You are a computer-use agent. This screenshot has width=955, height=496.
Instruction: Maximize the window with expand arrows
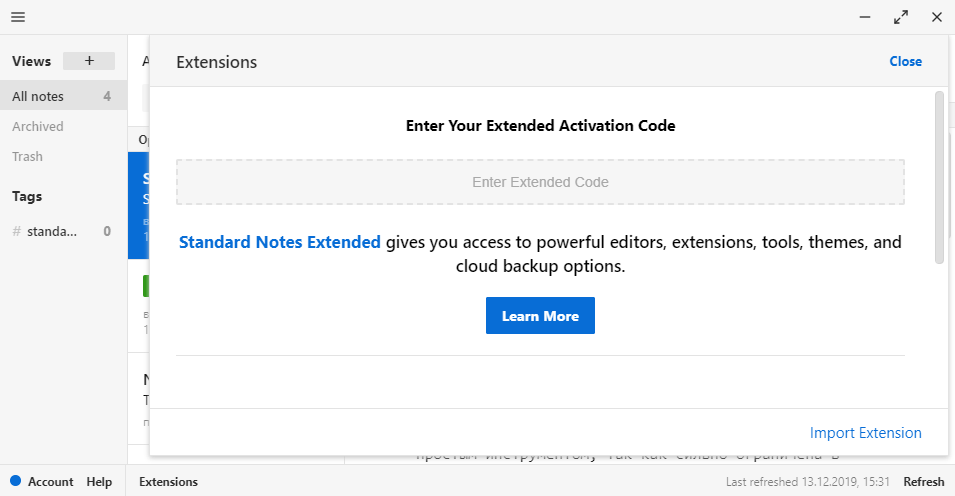tap(901, 17)
